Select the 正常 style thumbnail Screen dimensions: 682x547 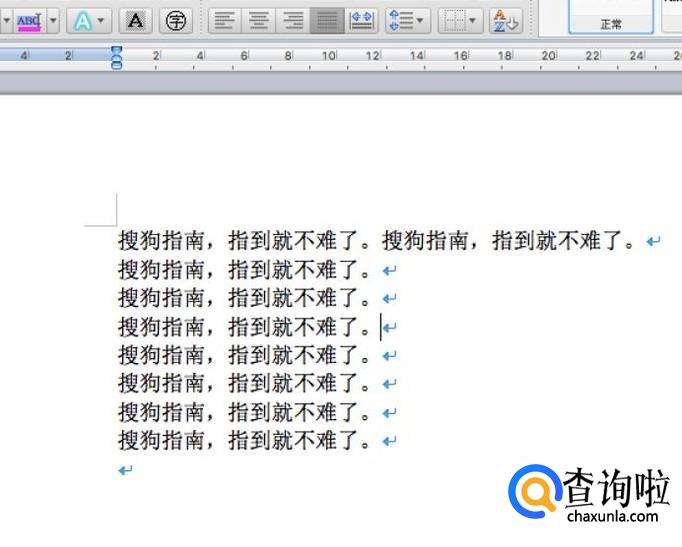(611, 17)
